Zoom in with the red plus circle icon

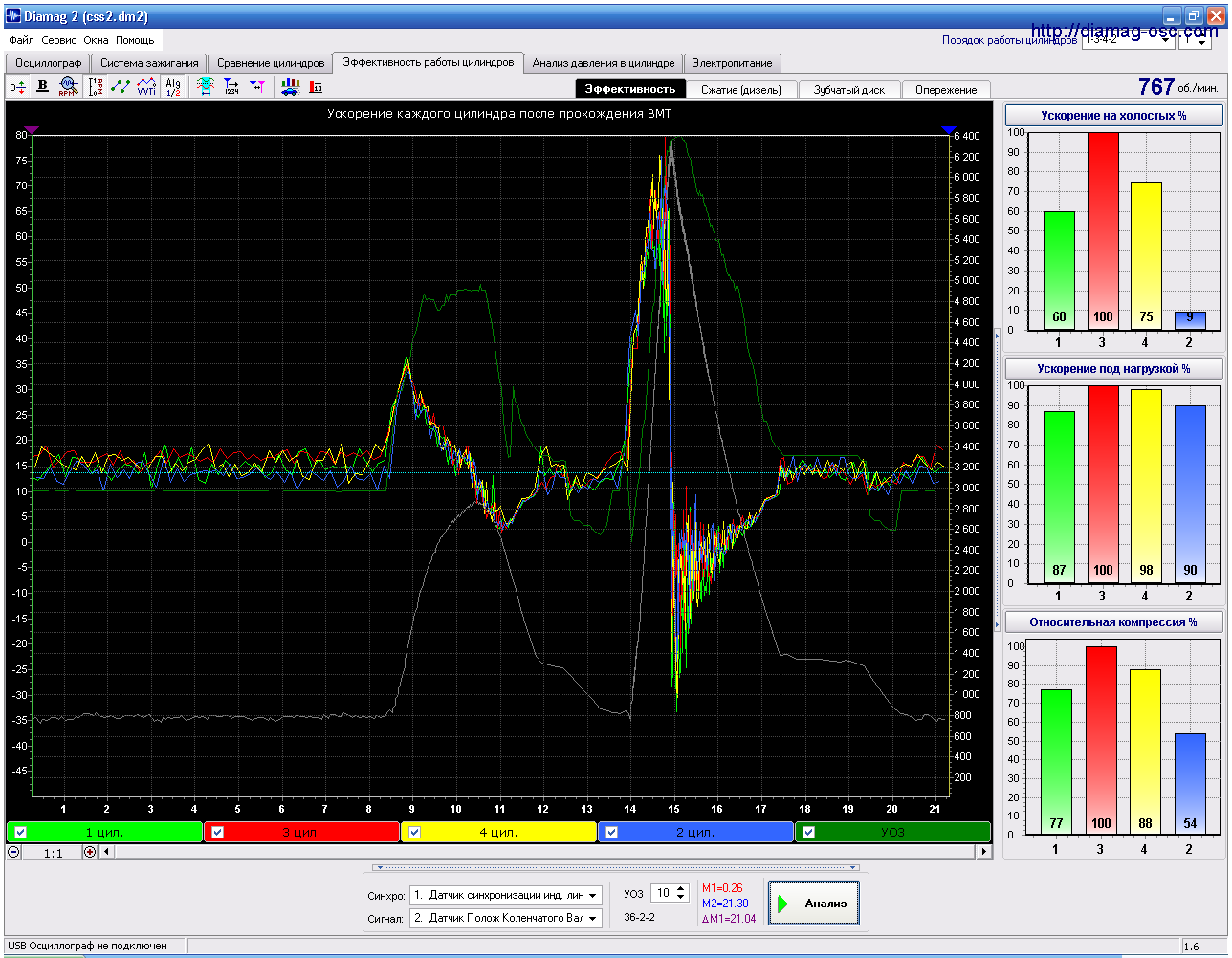pyautogui.click(x=90, y=852)
